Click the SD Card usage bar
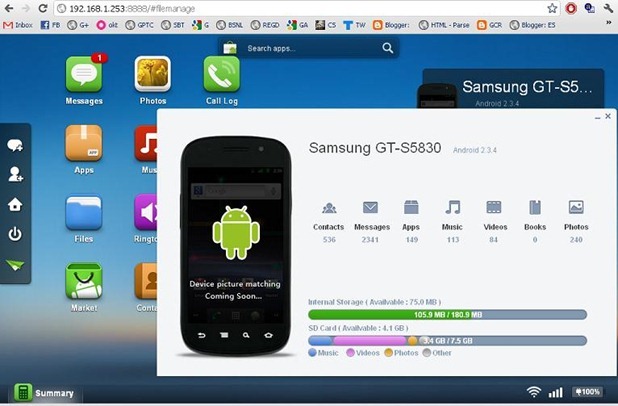The image size is (618, 406). 447,341
